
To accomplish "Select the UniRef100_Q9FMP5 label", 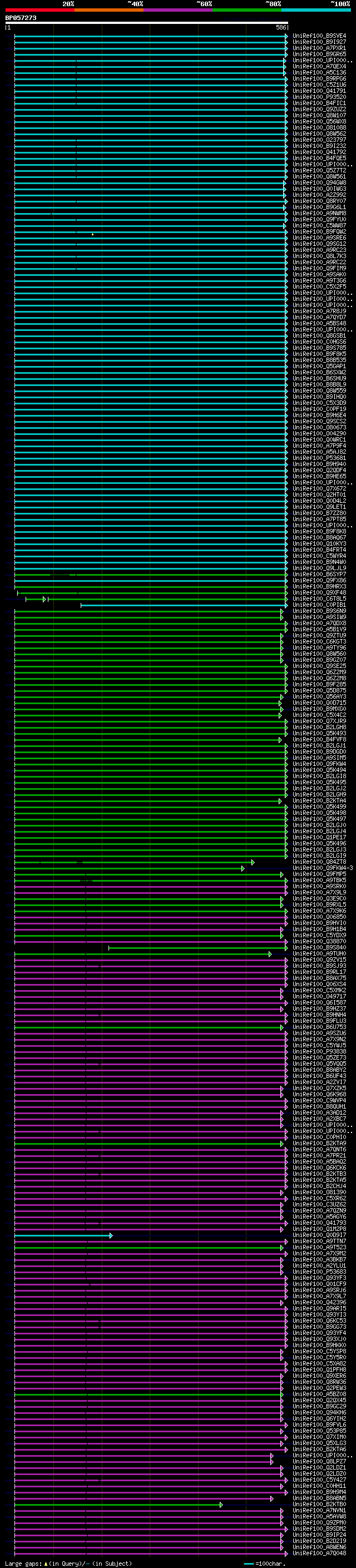I will point(319,874).
